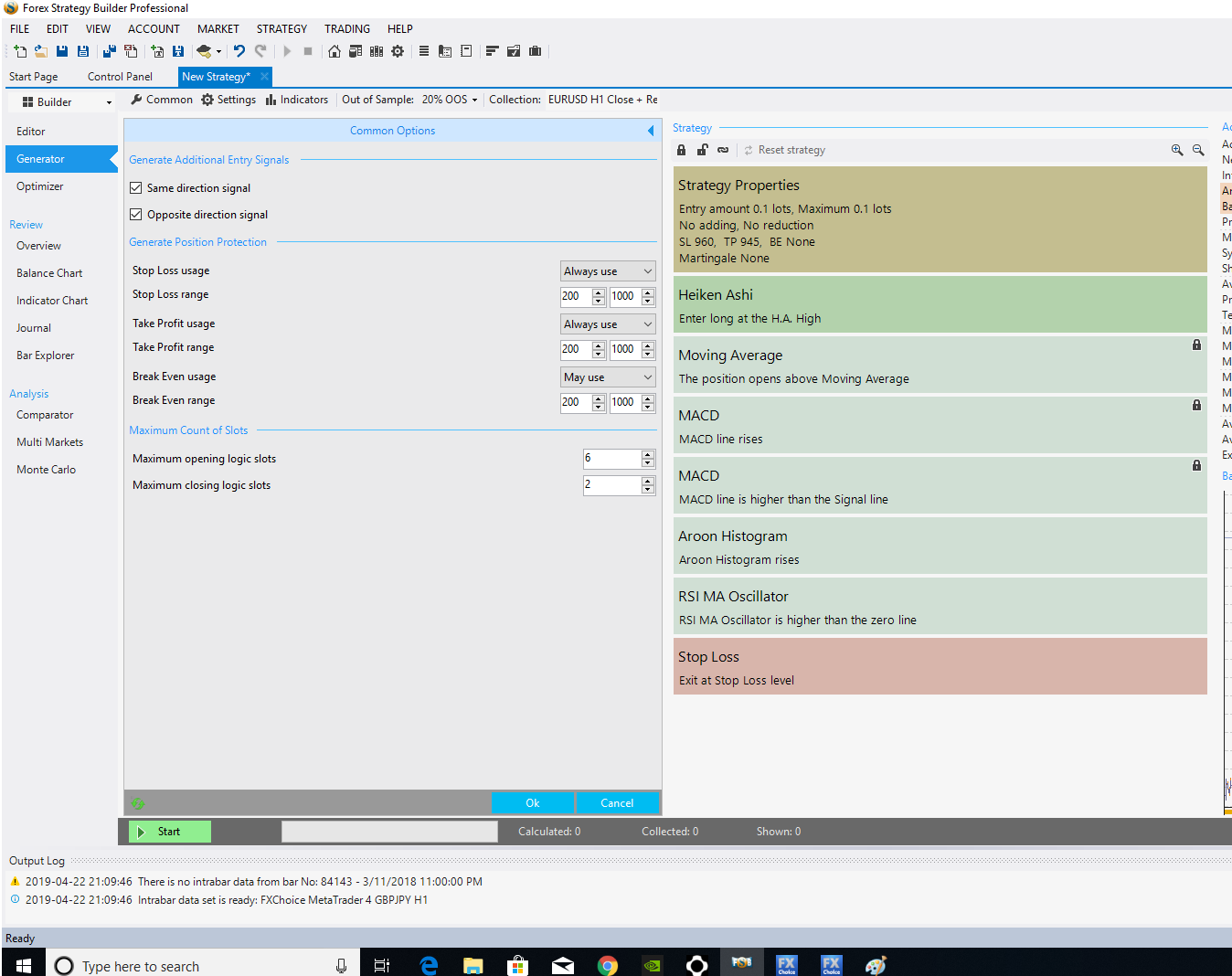The height and width of the screenshot is (976, 1232).
Task: Adjust Maximum closing logic slots stepper
Action: coord(648,485)
